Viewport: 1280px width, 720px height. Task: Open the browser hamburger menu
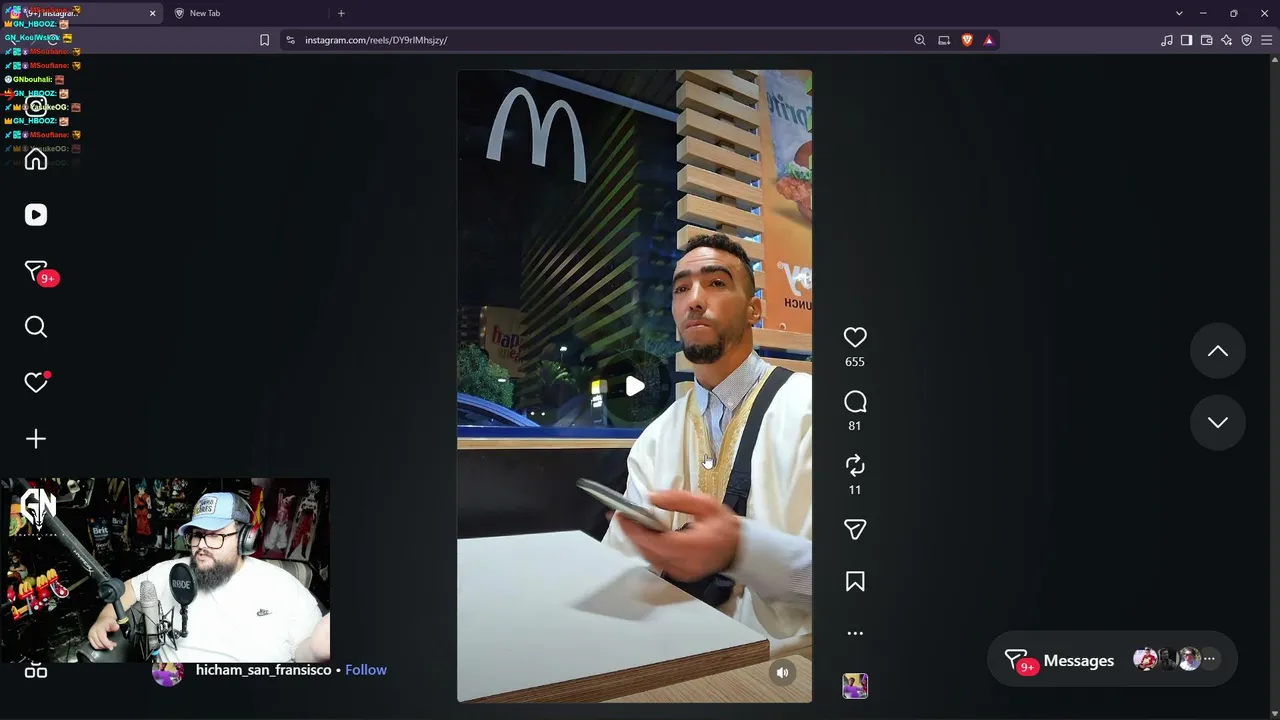pos(1267,40)
